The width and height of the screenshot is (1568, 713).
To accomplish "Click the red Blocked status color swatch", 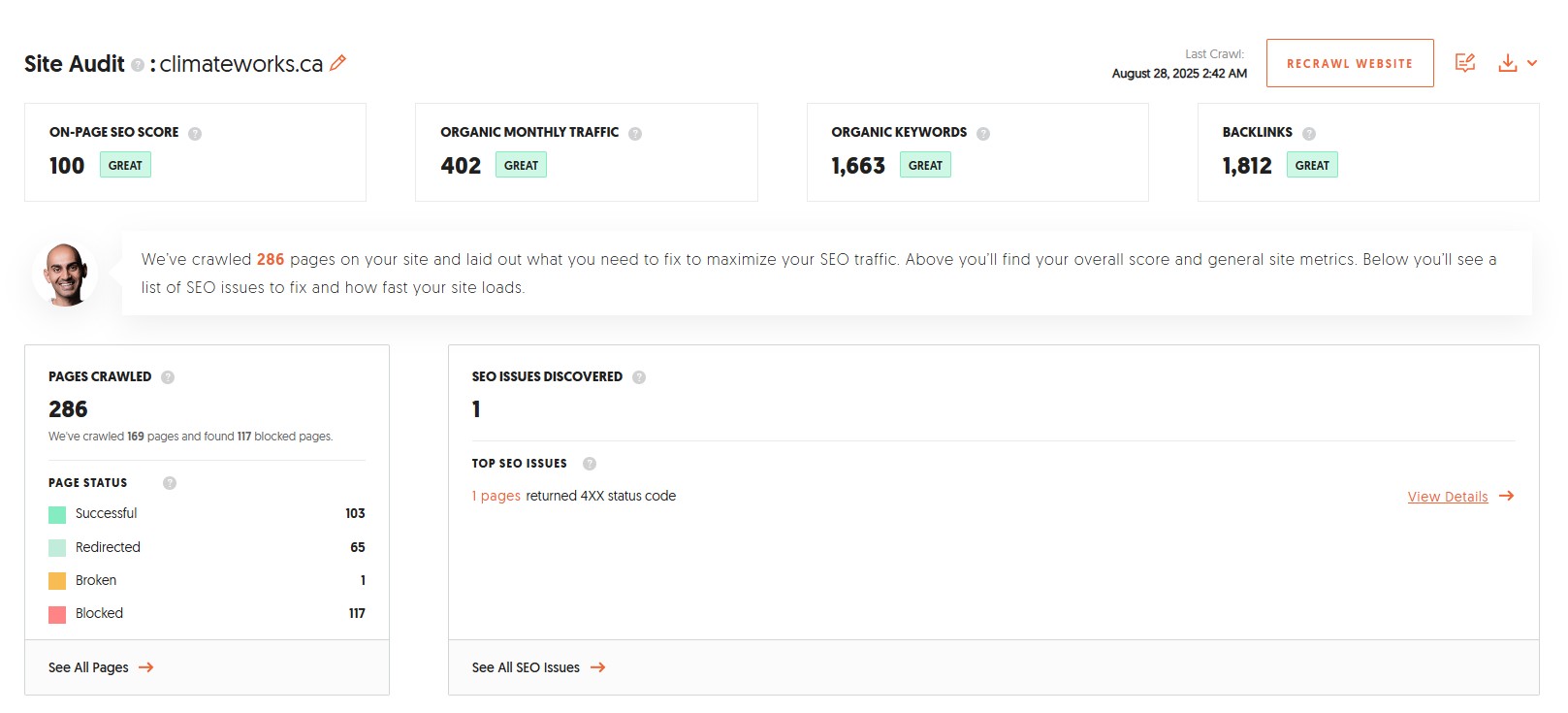I will [x=57, y=614].
